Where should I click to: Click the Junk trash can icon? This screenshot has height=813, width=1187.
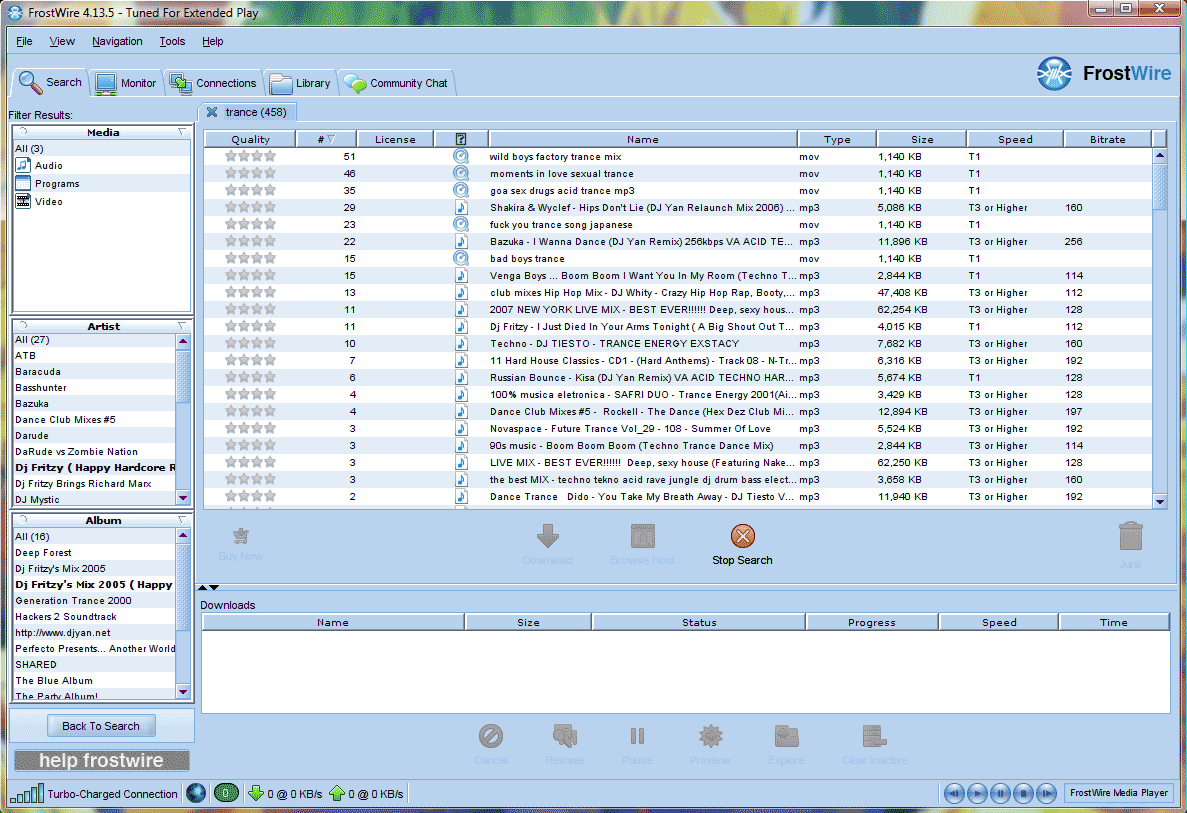1130,536
